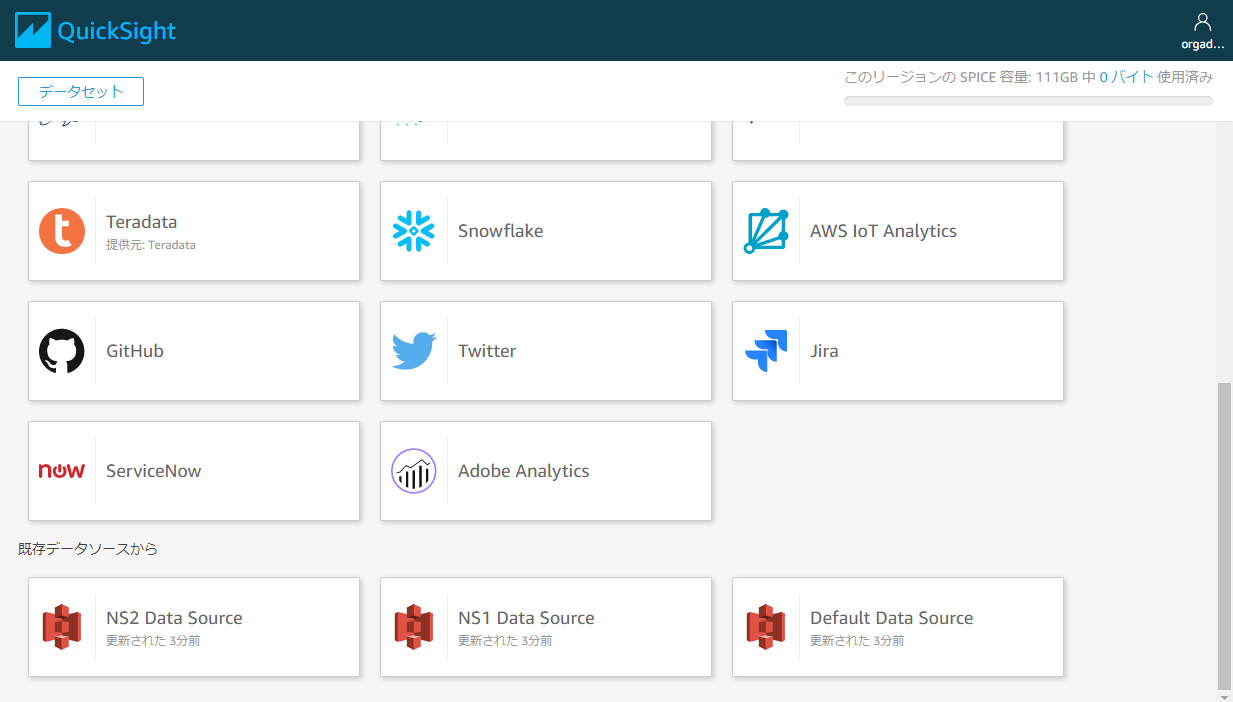
Task: Click the QuickSight title text
Action: click(117, 31)
